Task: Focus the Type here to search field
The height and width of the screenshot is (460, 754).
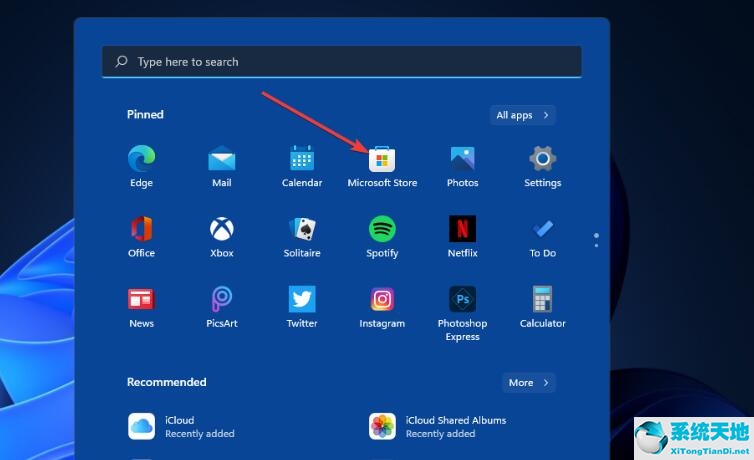Action: click(342, 62)
